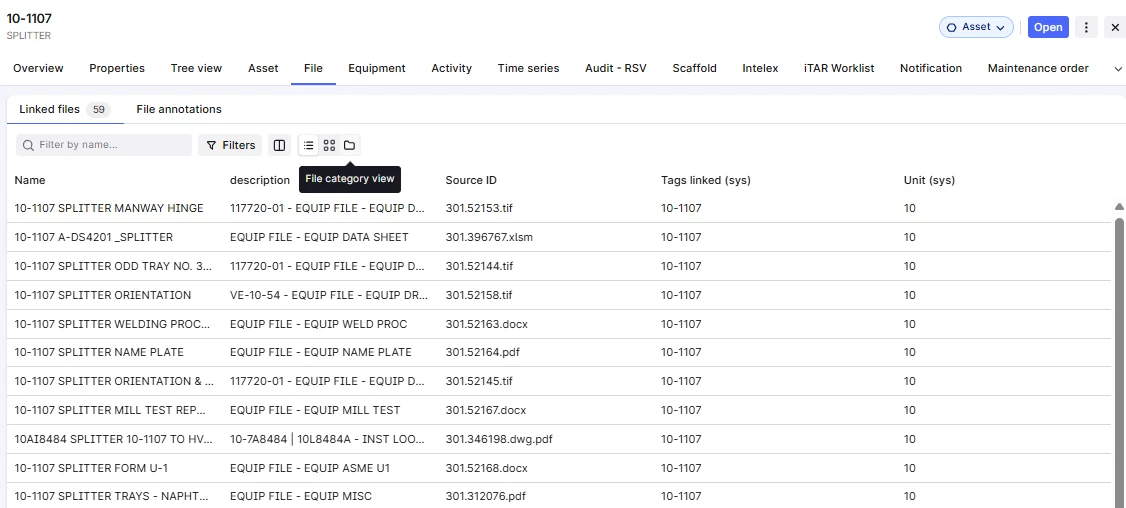Expand the overflow tabs chevron
Screen dimensions: 1126x508
1117,69
